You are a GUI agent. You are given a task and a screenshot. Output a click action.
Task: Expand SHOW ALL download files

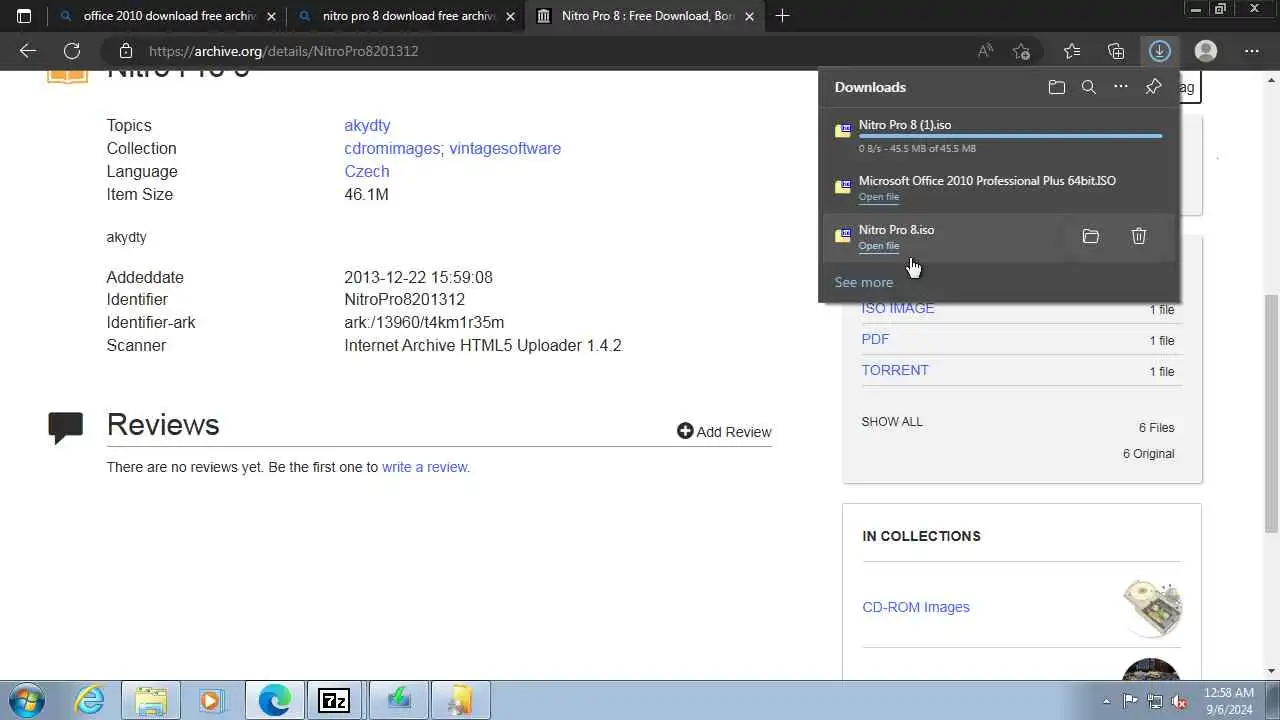[x=892, y=421]
